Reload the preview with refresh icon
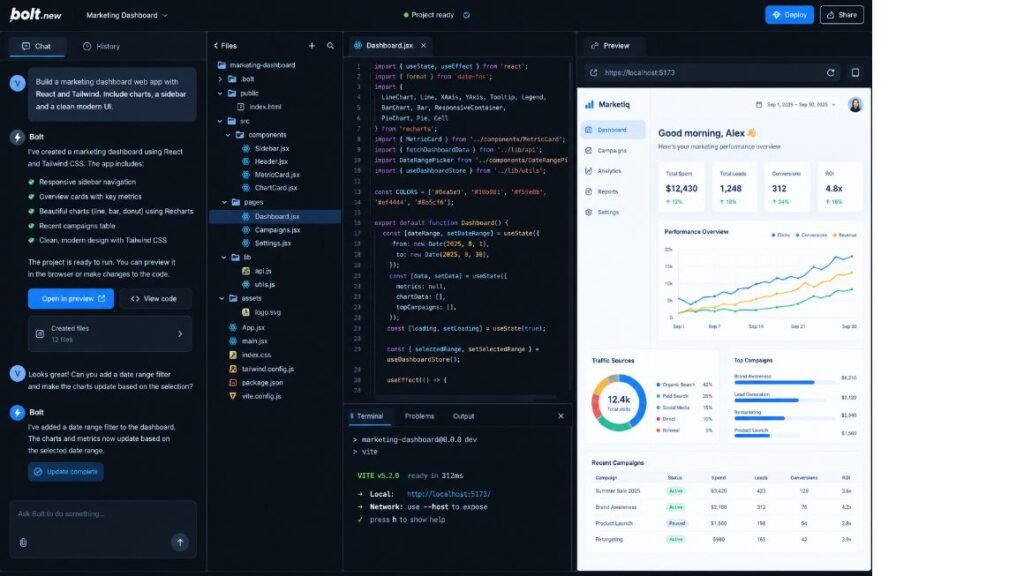1024x576 pixels. tap(831, 72)
